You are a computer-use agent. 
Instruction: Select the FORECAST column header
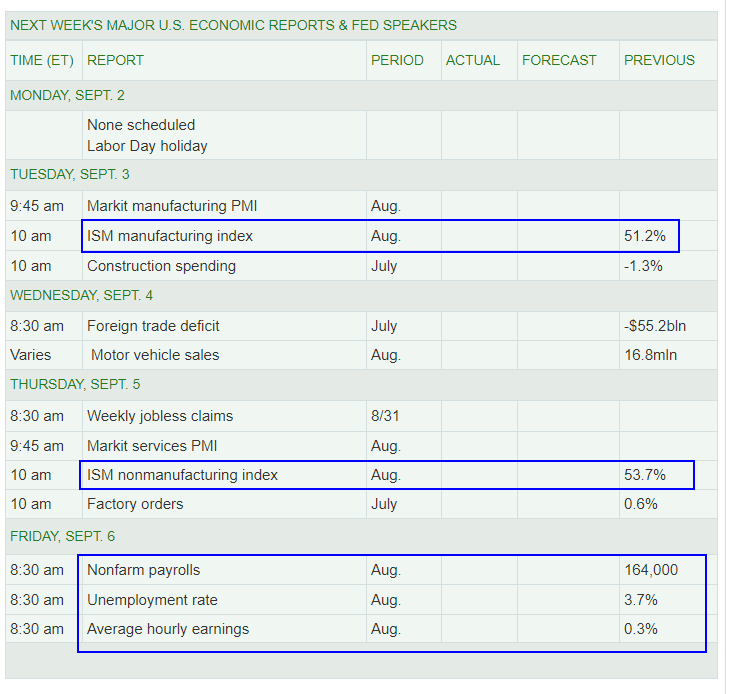[x=559, y=61]
